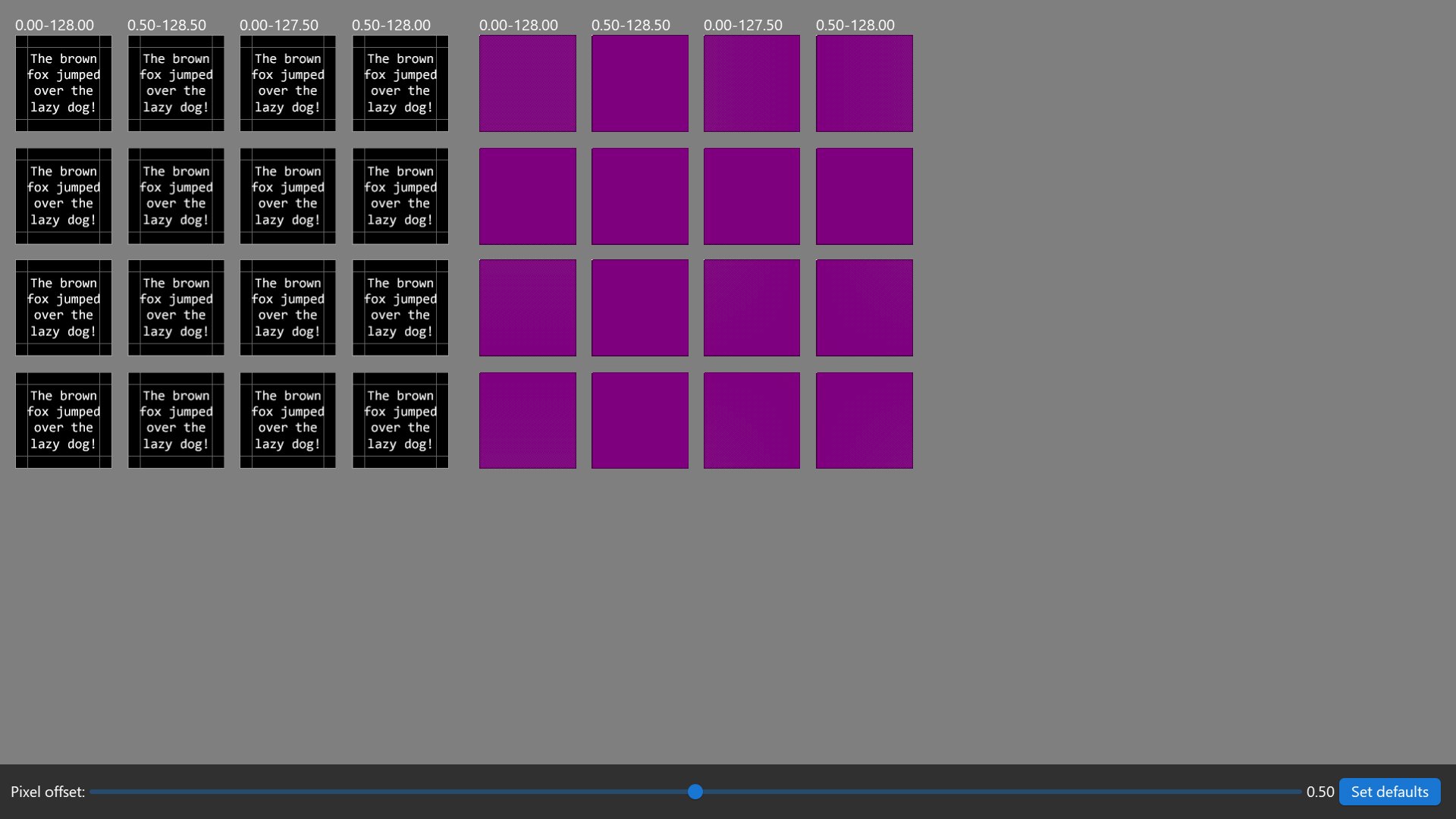Click the first-row text tile under 0.00-127.50
Viewport: 1456px width, 819px height.
click(x=288, y=83)
